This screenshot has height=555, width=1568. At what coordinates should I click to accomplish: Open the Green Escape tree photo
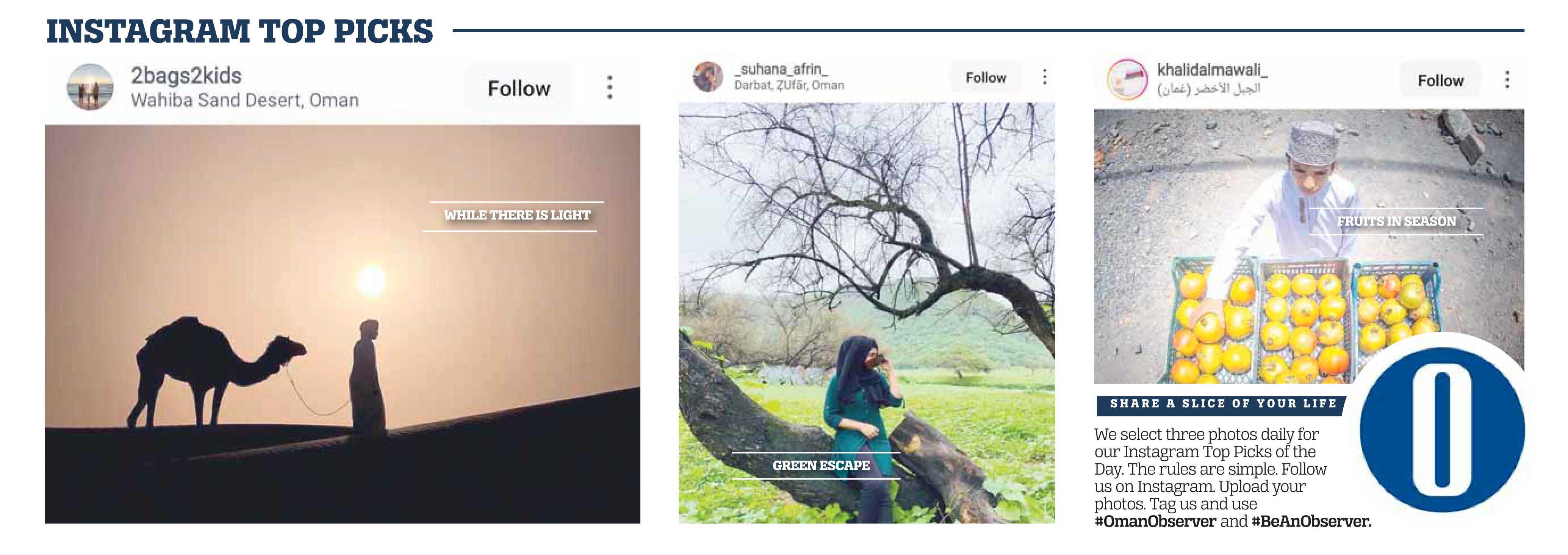tap(867, 312)
